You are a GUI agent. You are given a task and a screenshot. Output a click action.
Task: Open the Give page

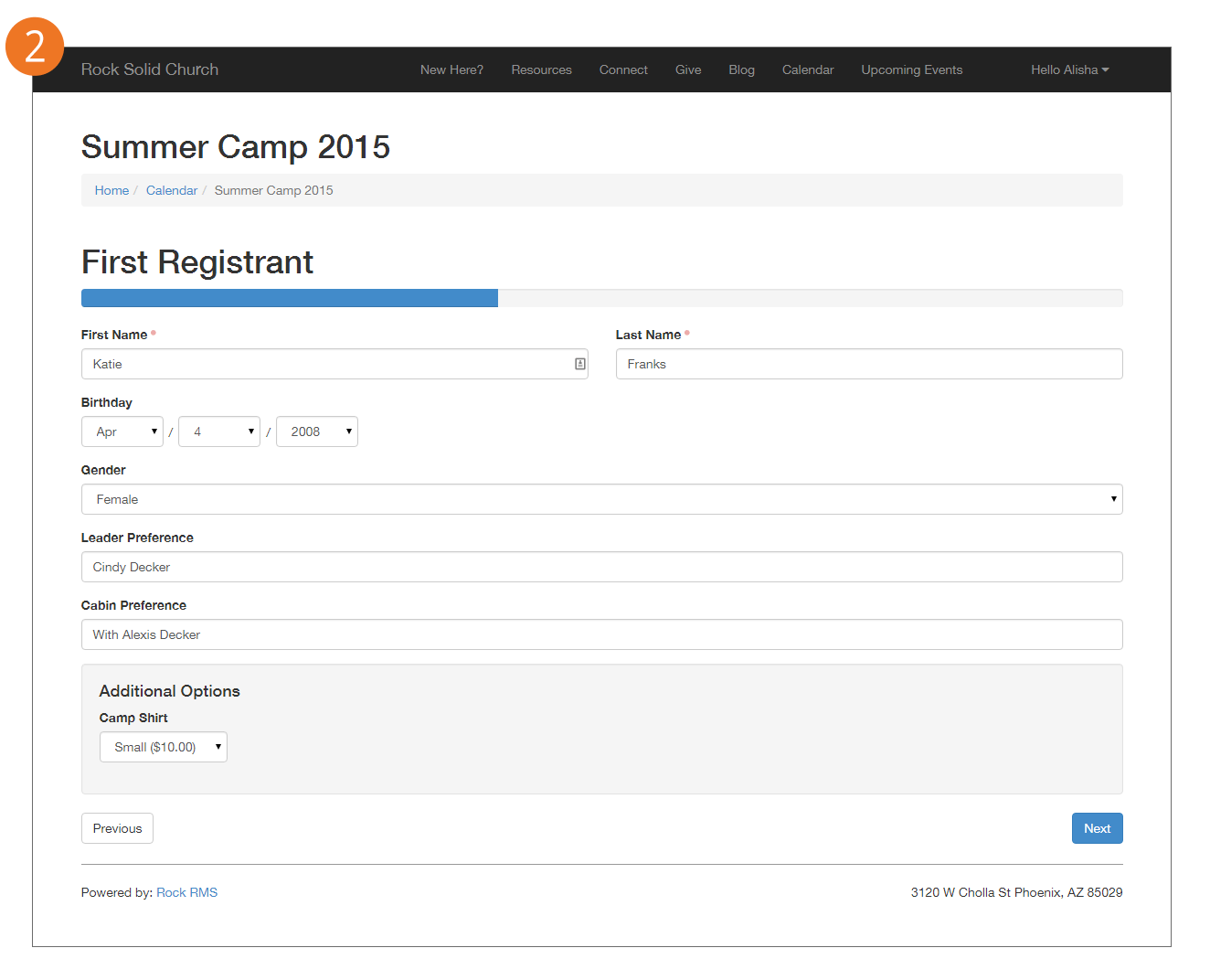tap(688, 69)
